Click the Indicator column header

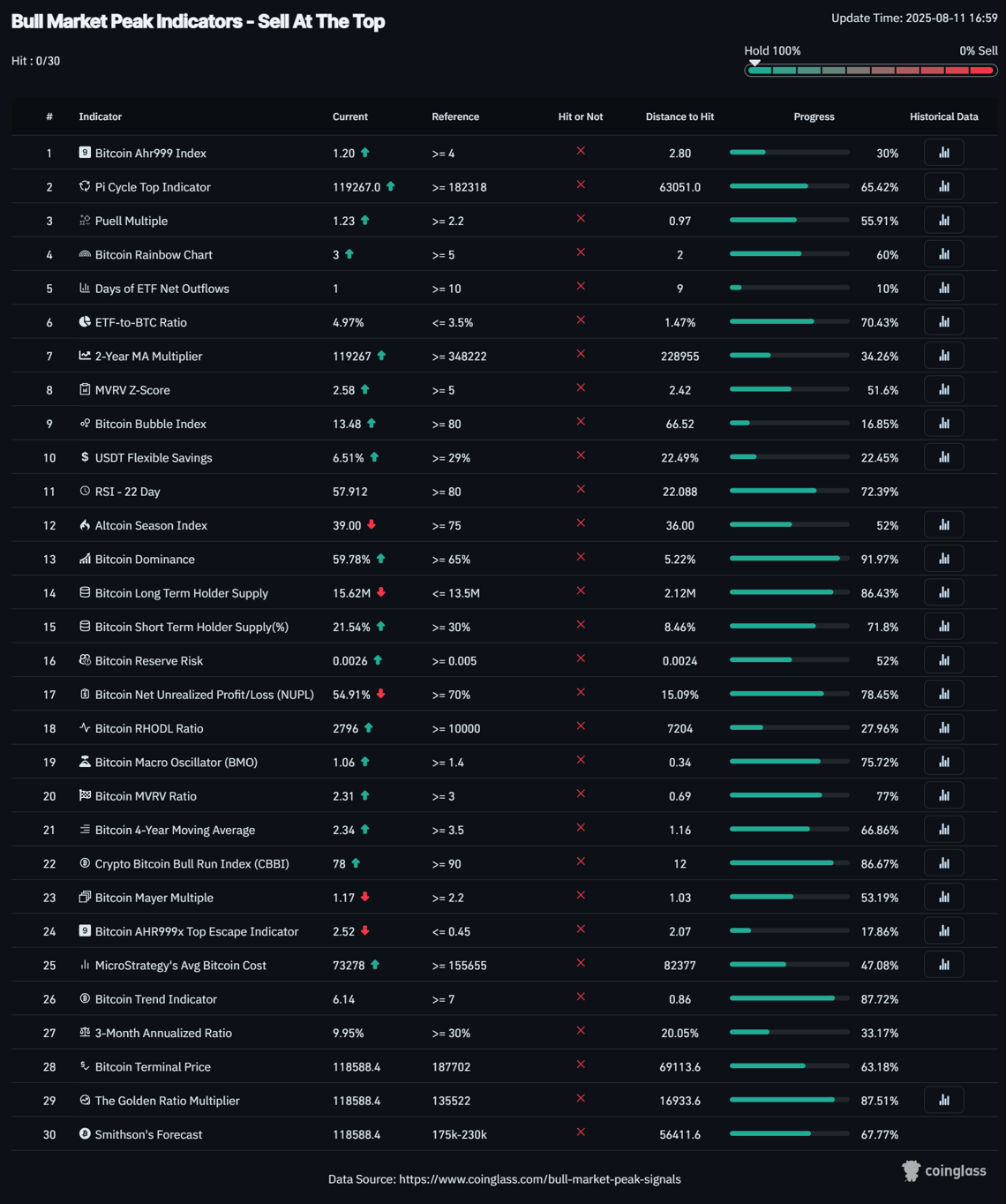click(x=101, y=117)
